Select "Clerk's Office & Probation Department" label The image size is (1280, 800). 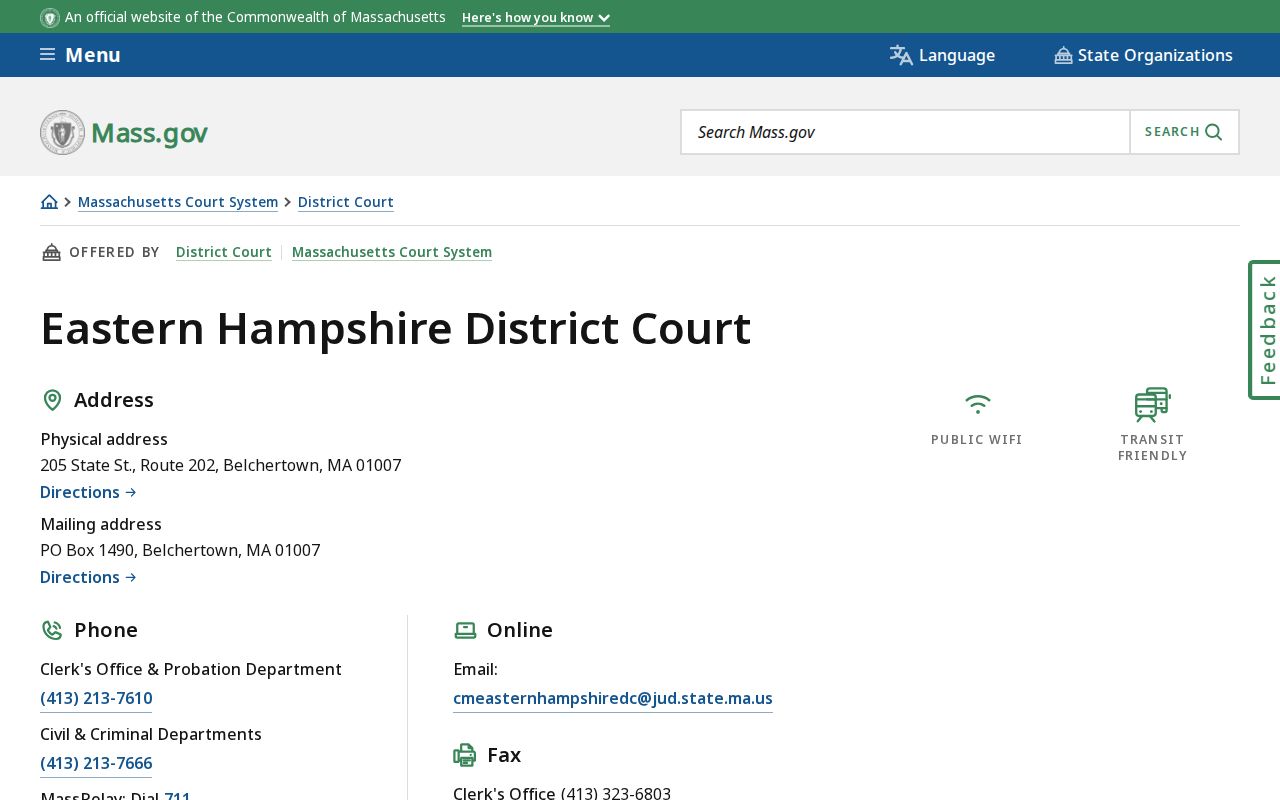(x=191, y=670)
